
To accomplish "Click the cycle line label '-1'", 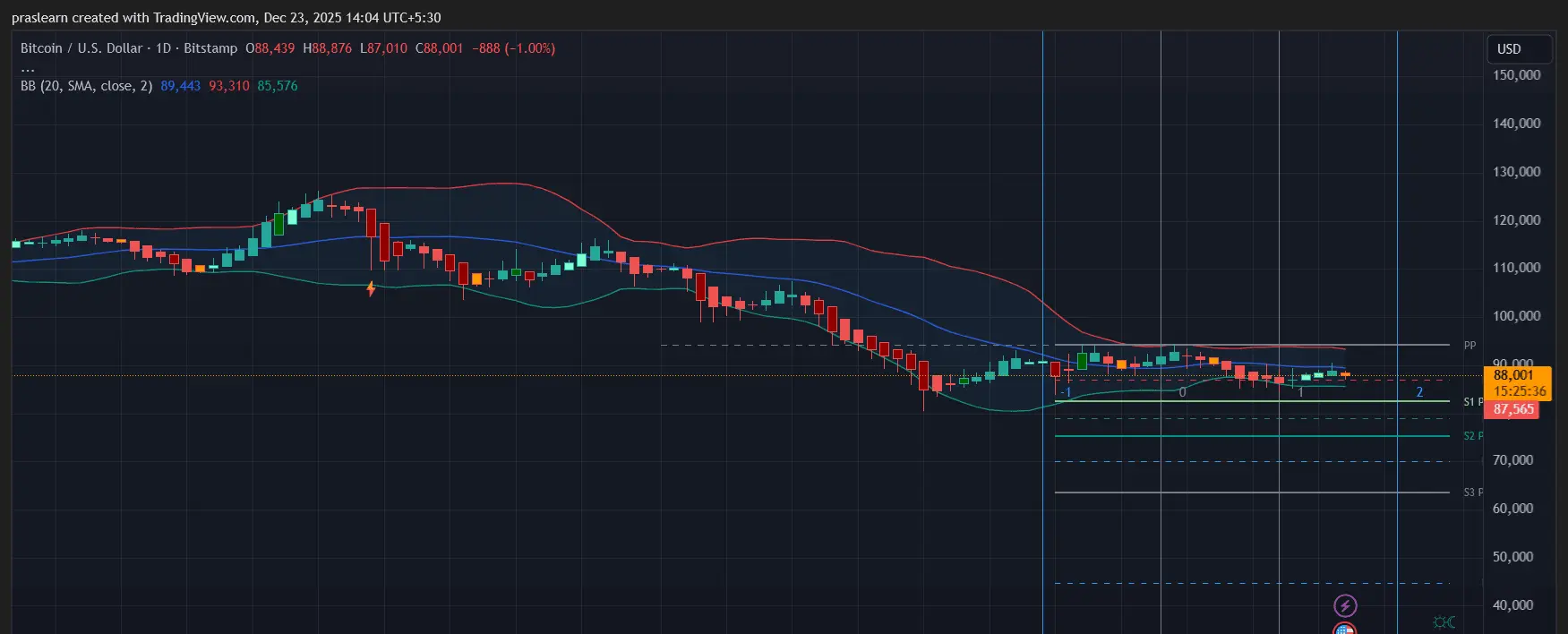I will pos(1066,392).
